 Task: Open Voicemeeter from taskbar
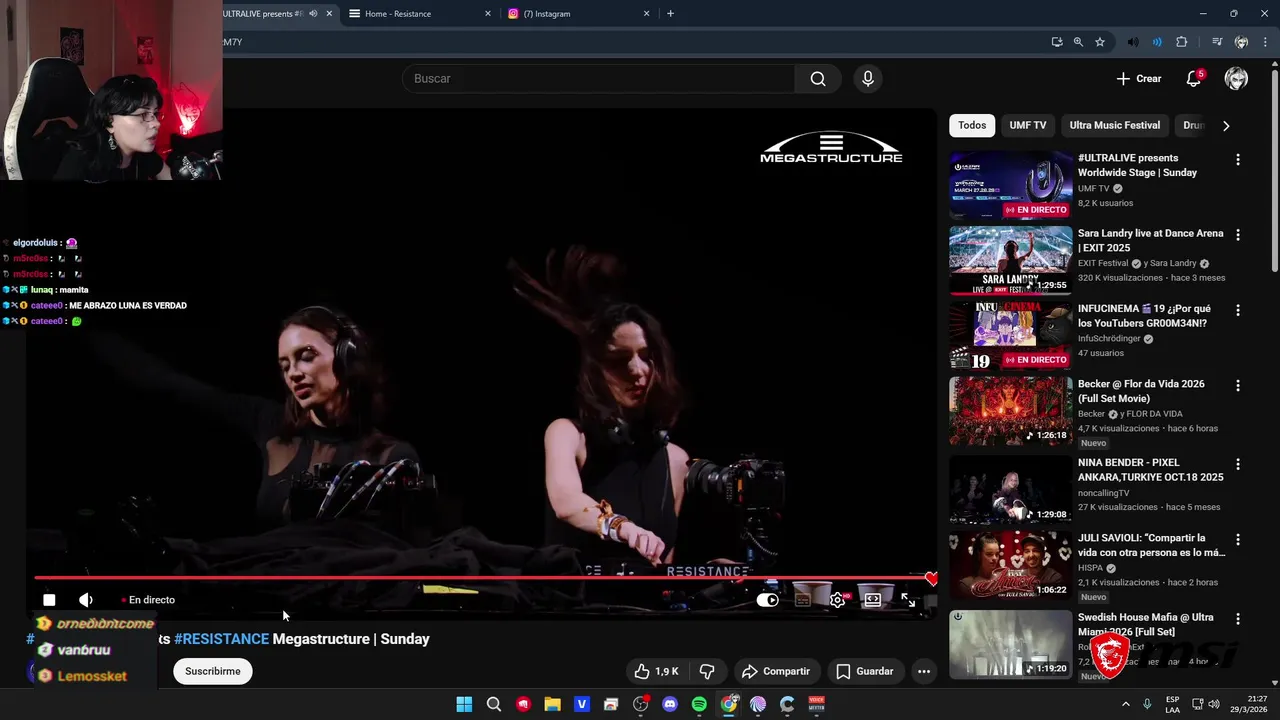[816, 704]
